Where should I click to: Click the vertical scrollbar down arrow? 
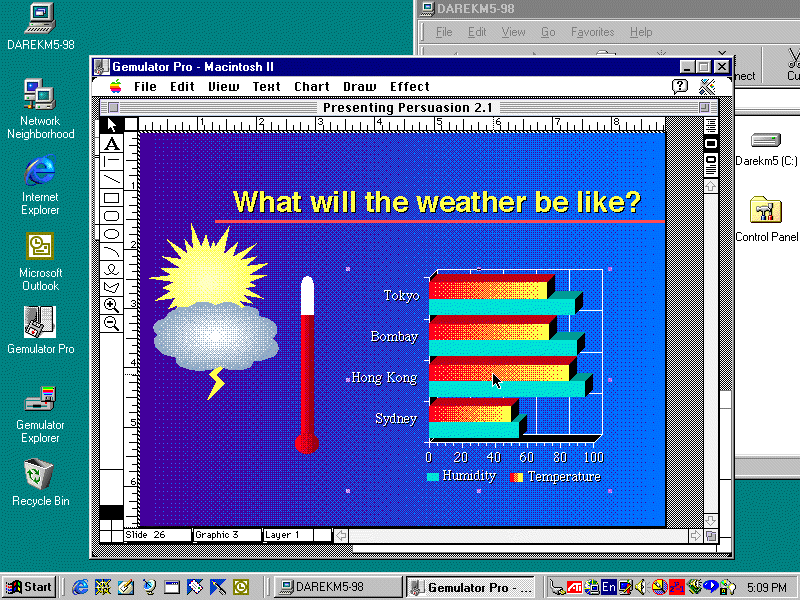(711, 521)
